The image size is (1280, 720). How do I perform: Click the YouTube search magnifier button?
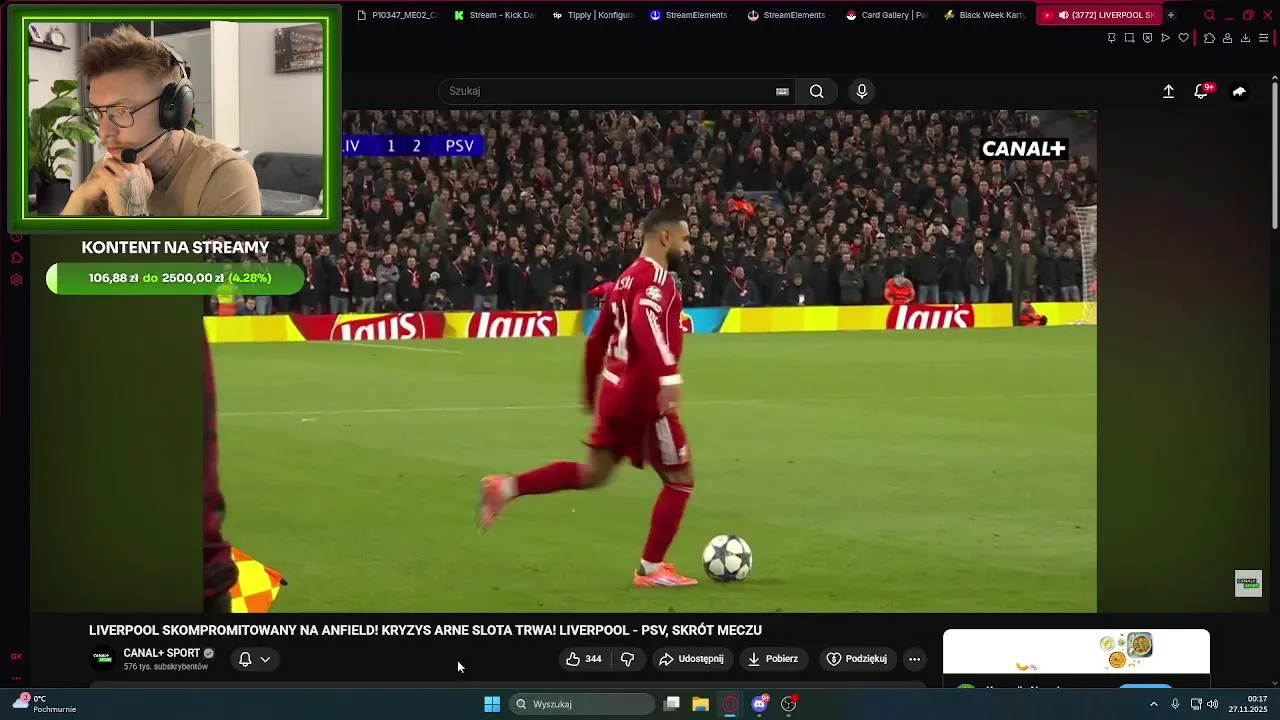point(817,91)
